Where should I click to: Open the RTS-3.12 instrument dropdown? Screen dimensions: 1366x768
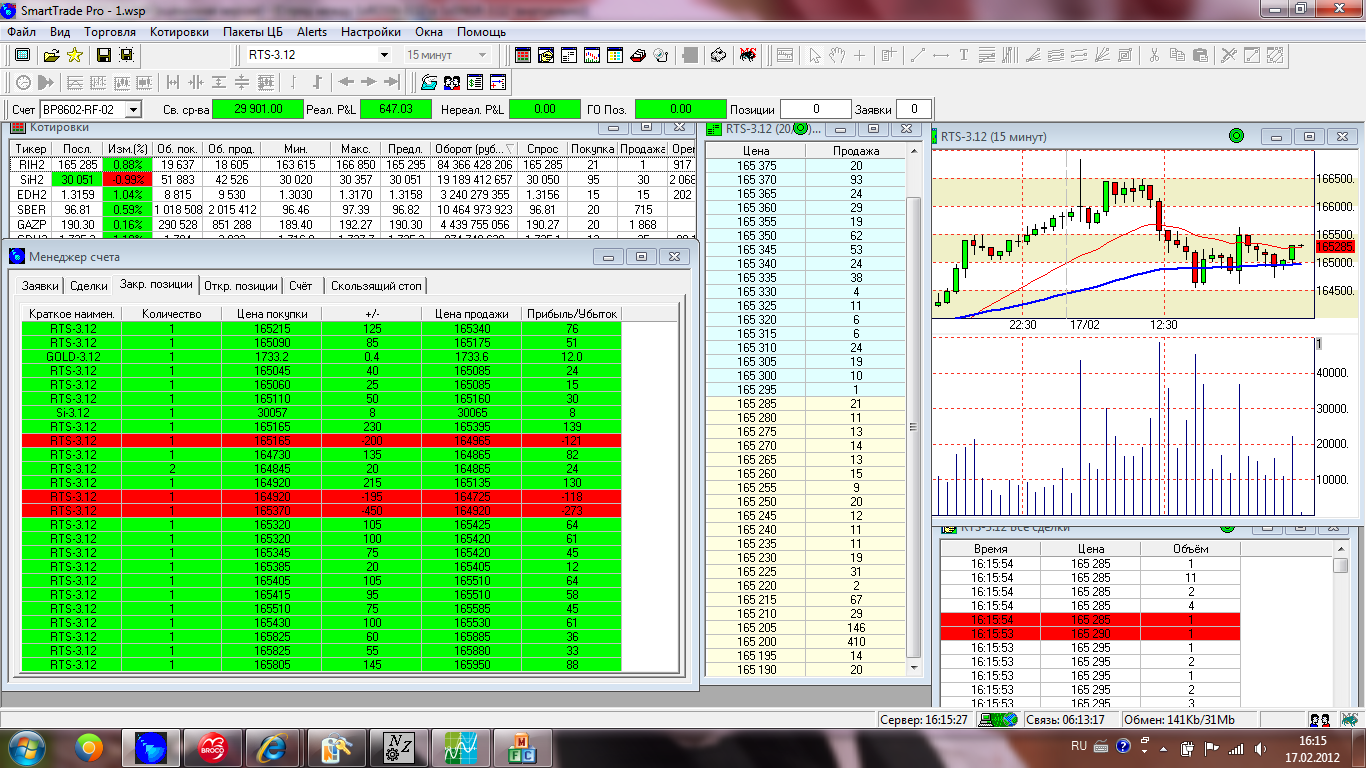pos(383,55)
